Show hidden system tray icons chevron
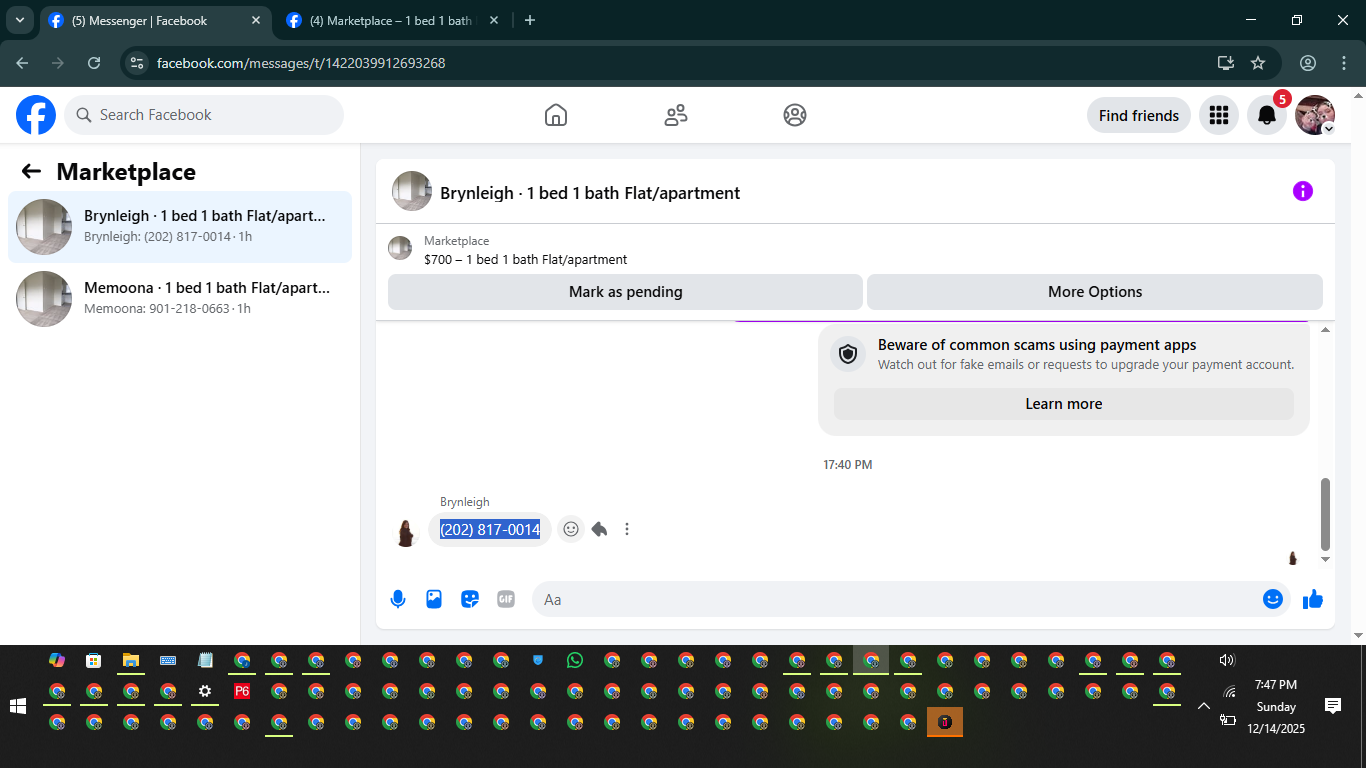The height and width of the screenshot is (768, 1366). [x=1204, y=706]
